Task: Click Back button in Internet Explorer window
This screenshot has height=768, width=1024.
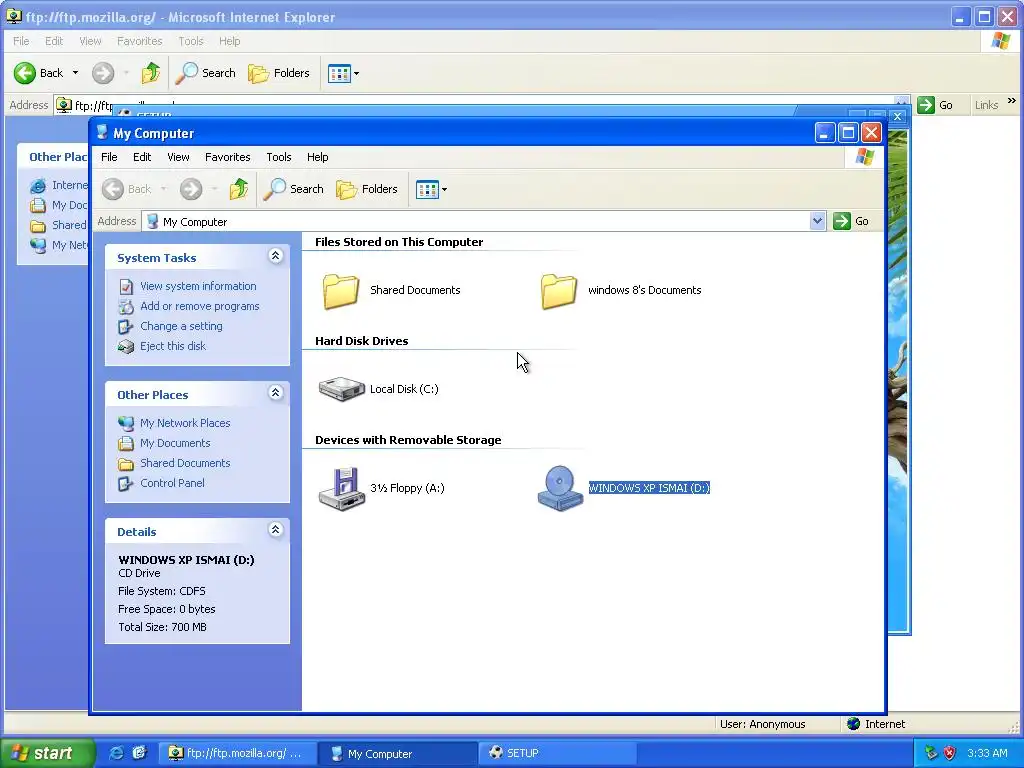Action: pyautogui.click(x=39, y=73)
